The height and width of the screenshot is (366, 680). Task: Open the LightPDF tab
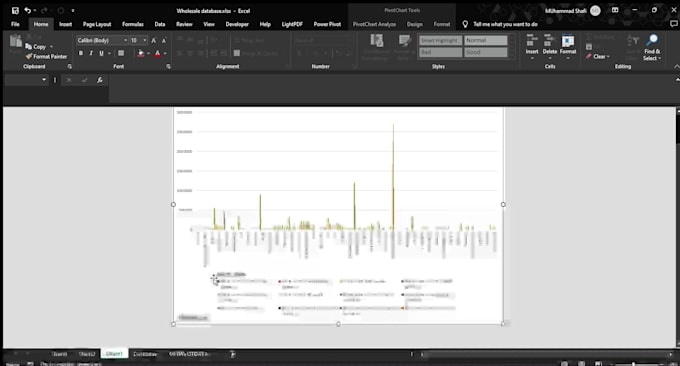pyautogui.click(x=292, y=24)
